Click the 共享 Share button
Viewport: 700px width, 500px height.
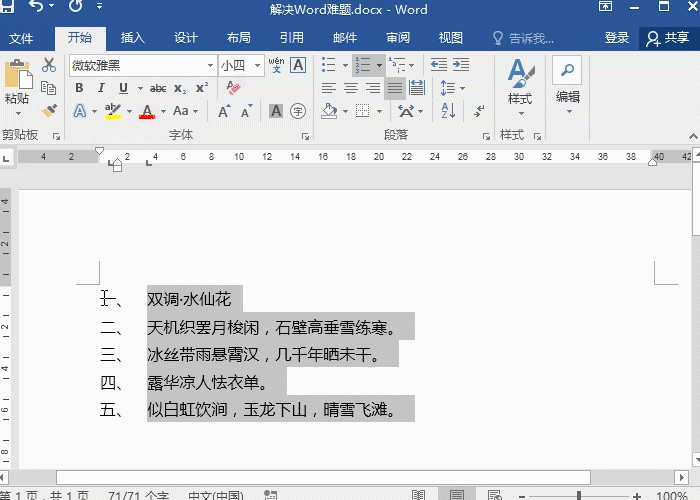point(668,38)
